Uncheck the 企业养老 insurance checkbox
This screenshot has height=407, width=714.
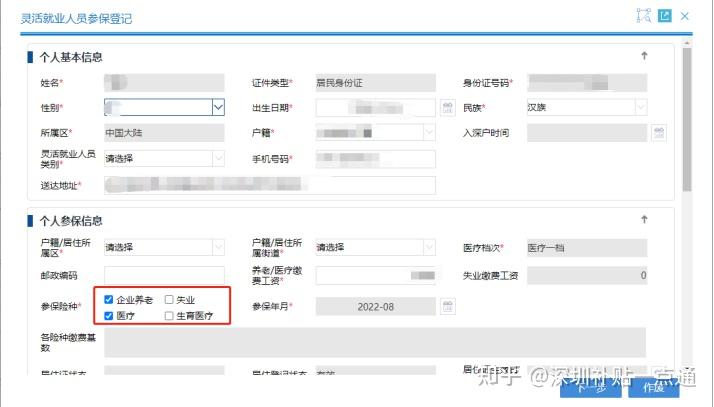pos(108,299)
